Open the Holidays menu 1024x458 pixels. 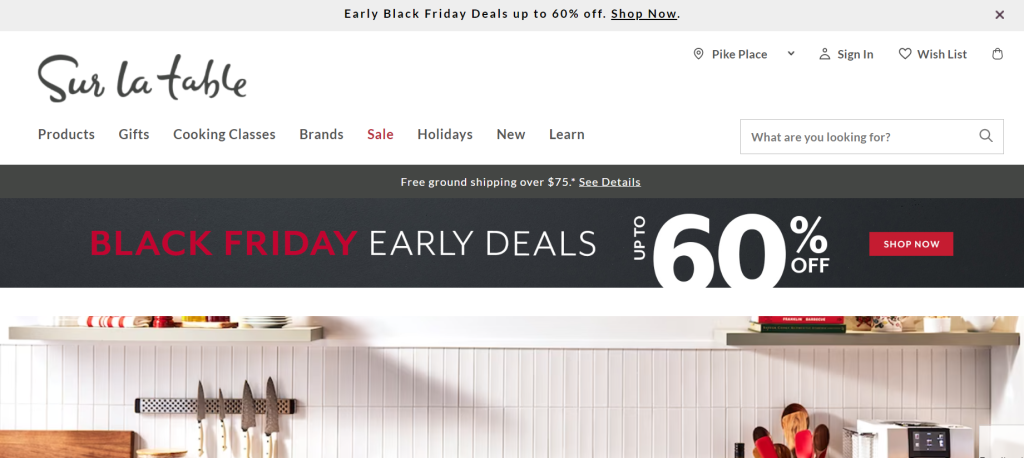tap(445, 134)
